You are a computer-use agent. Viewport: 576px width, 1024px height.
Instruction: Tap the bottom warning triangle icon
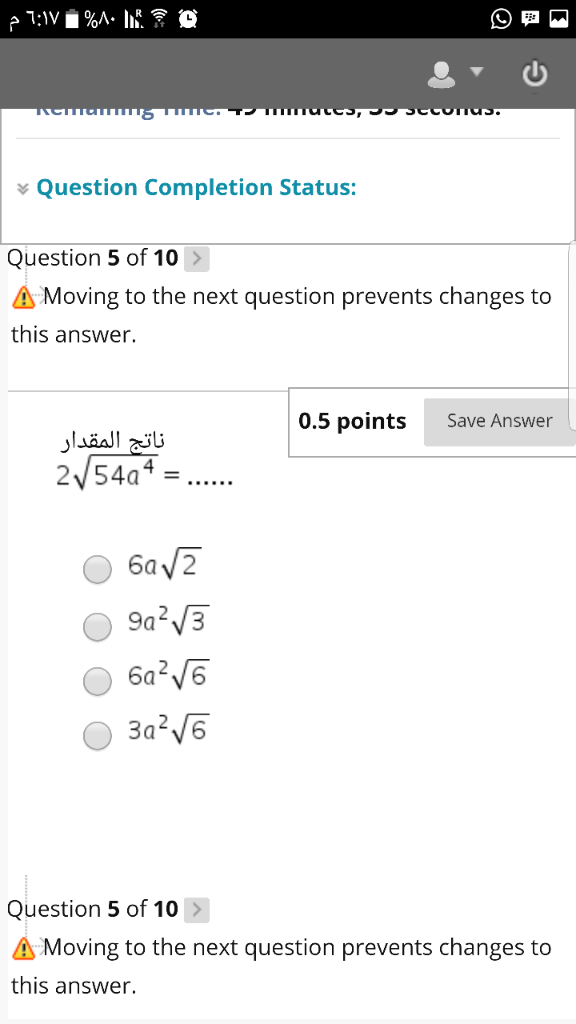(x=24, y=948)
